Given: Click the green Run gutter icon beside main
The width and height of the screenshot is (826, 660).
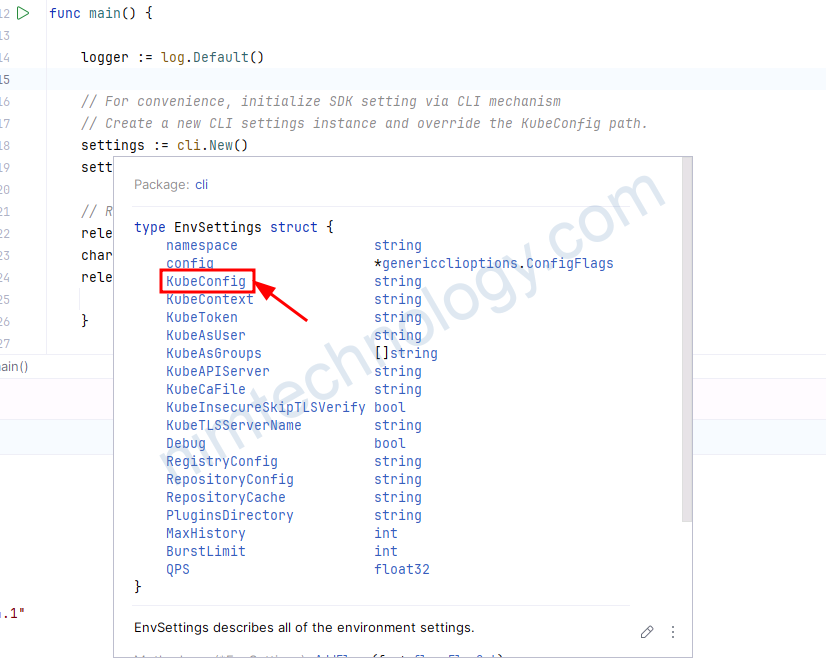Looking at the screenshot, I should coord(24,14).
